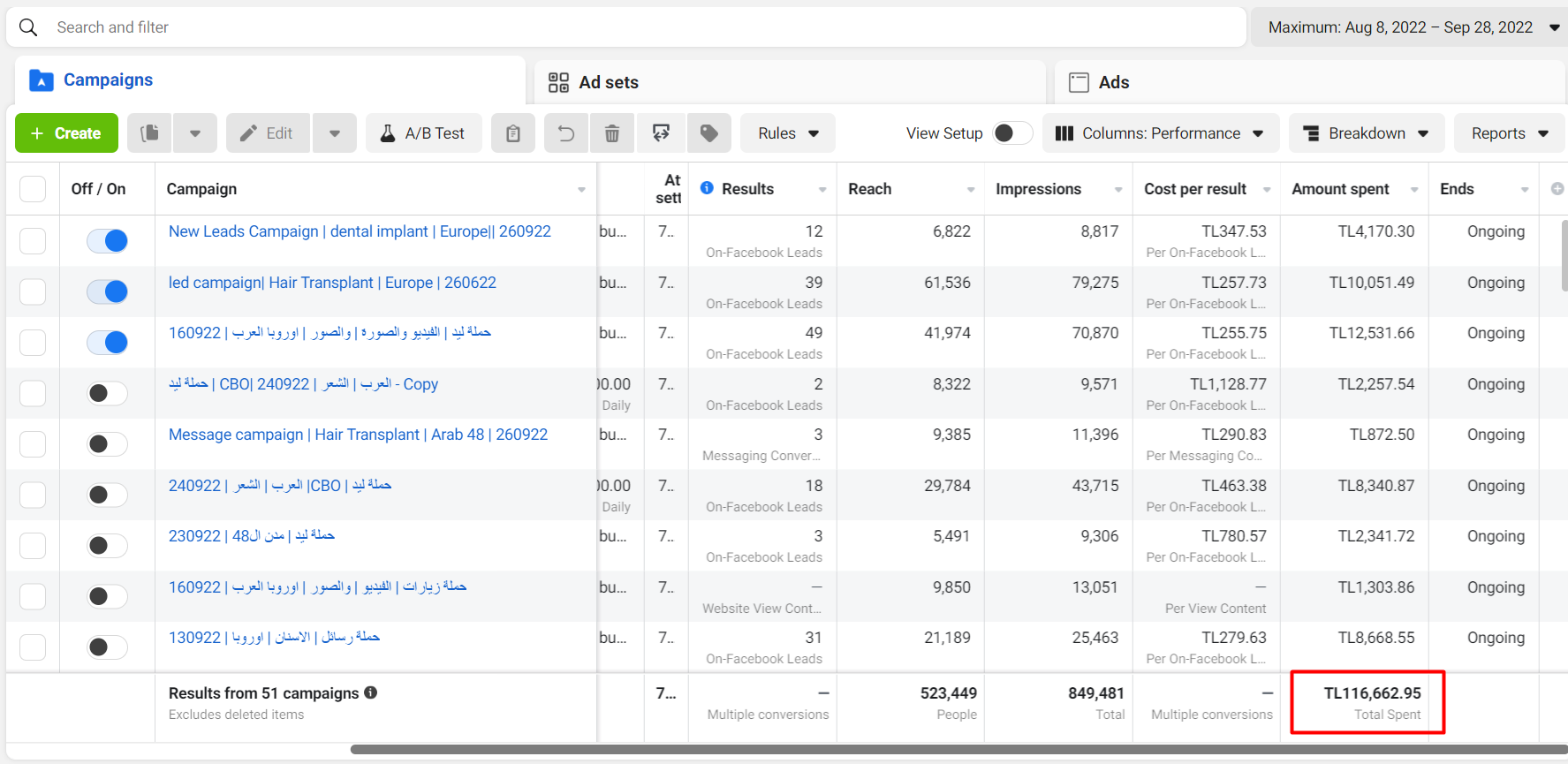Expand the Breakdown dropdown

pyautogui.click(x=1366, y=133)
